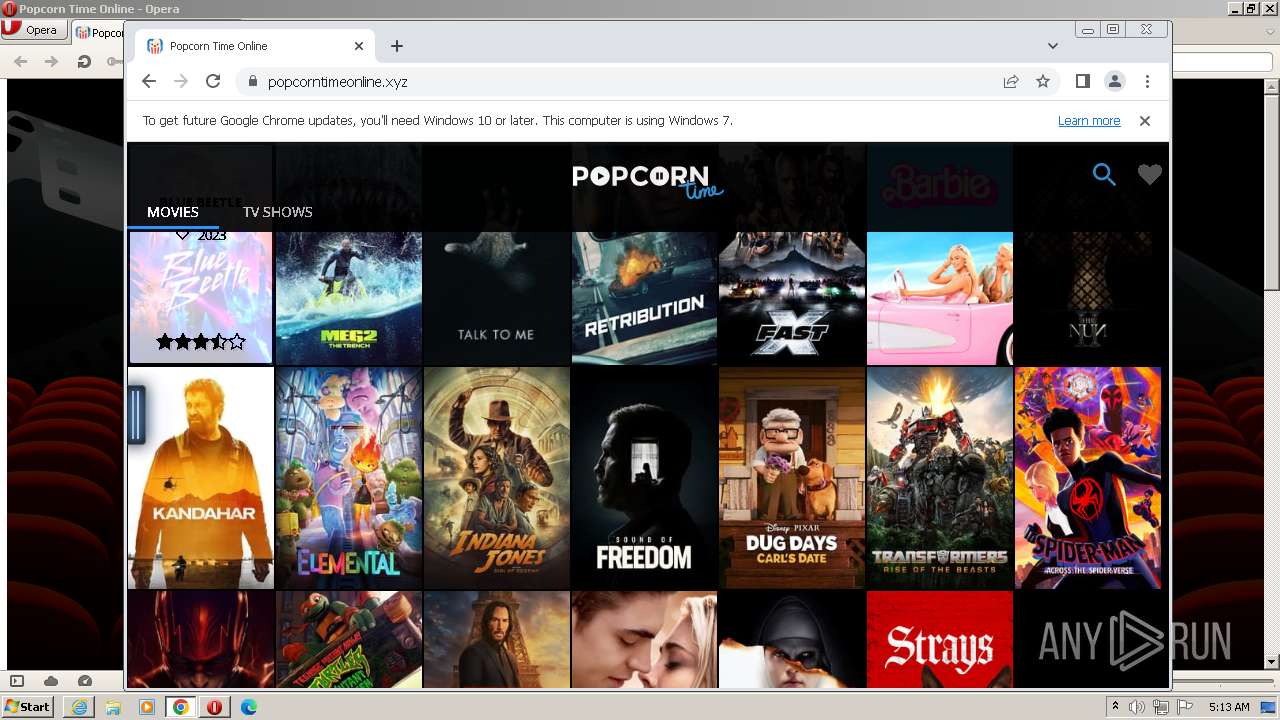Open Windows Explorer folder in taskbar
1280x720 pixels.
[x=113, y=707]
